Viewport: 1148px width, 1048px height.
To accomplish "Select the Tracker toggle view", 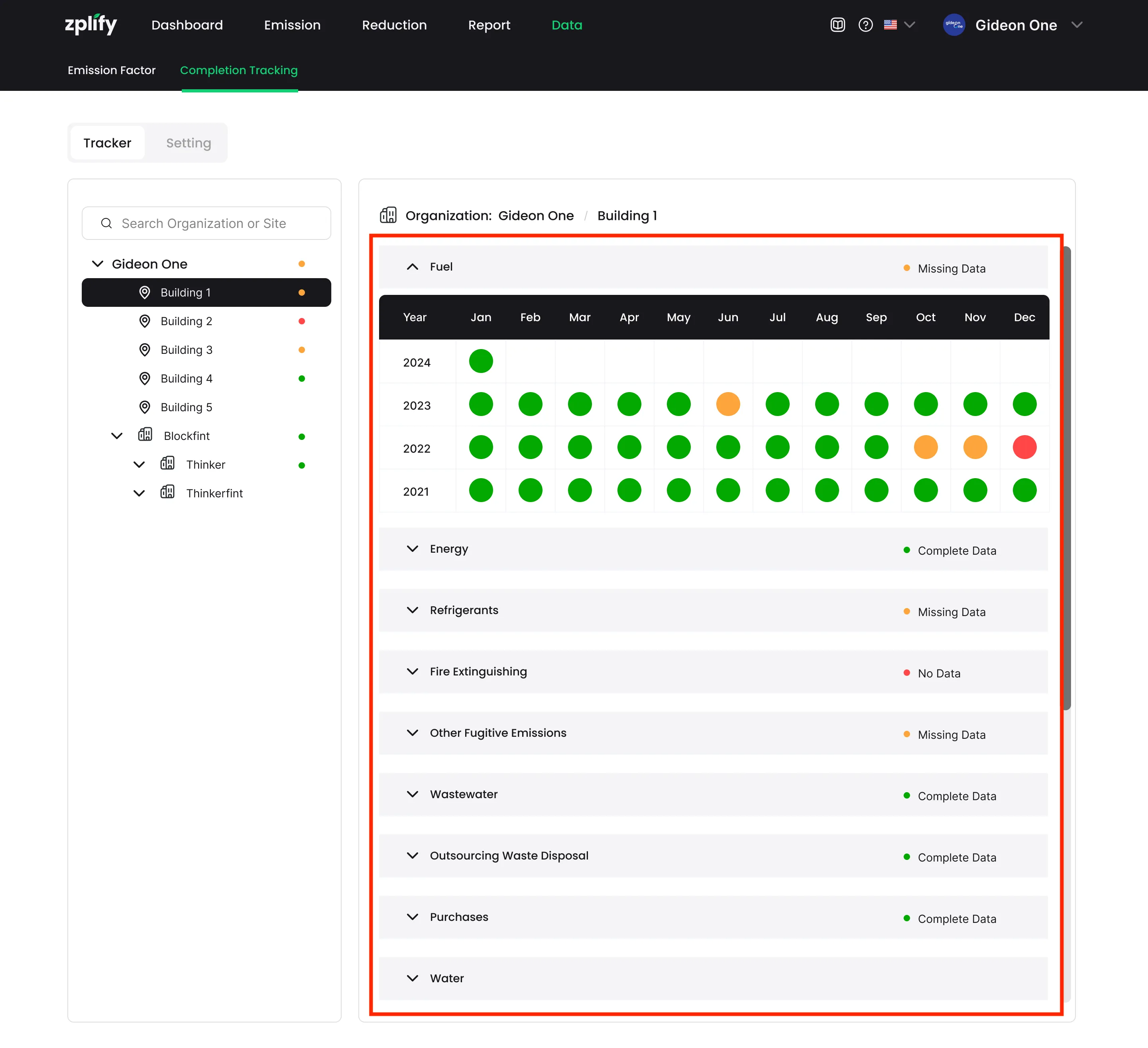I will point(107,143).
